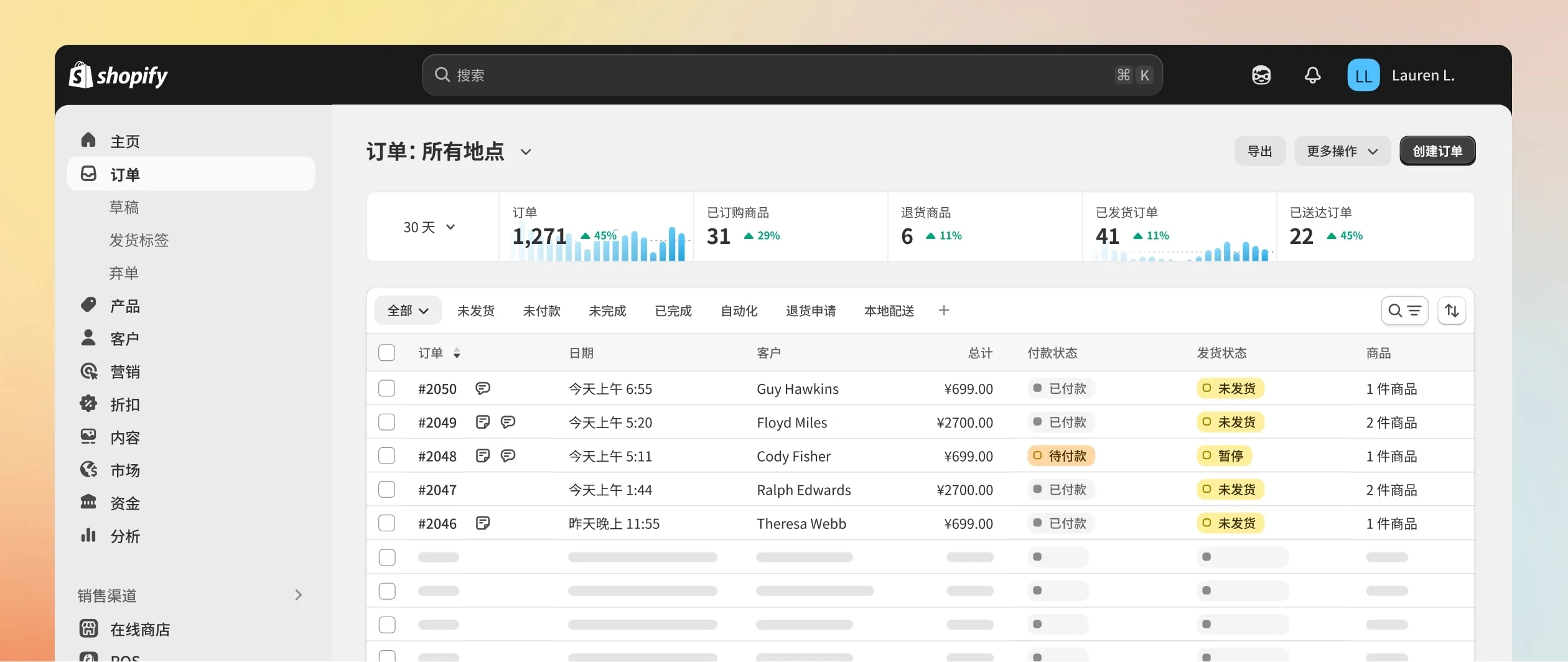Click the Online Store storefront icon
Viewport: 1568px width, 662px height.
pyautogui.click(x=88, y=628)
